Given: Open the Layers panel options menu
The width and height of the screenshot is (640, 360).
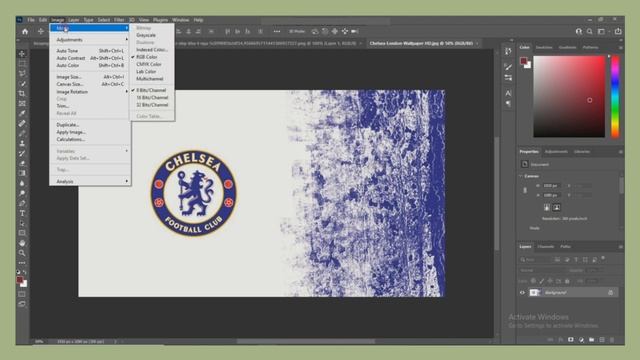Looking at the screenshot, I should click(x=620, y=247).
